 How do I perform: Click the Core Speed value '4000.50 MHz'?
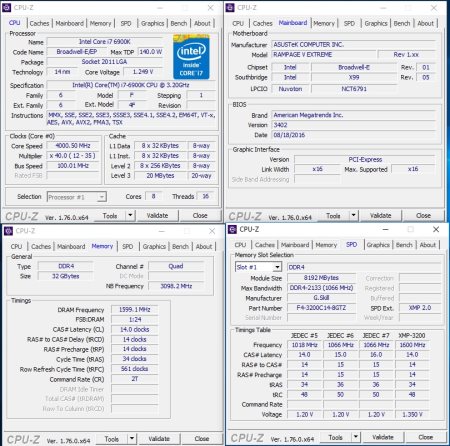[73, 146]
